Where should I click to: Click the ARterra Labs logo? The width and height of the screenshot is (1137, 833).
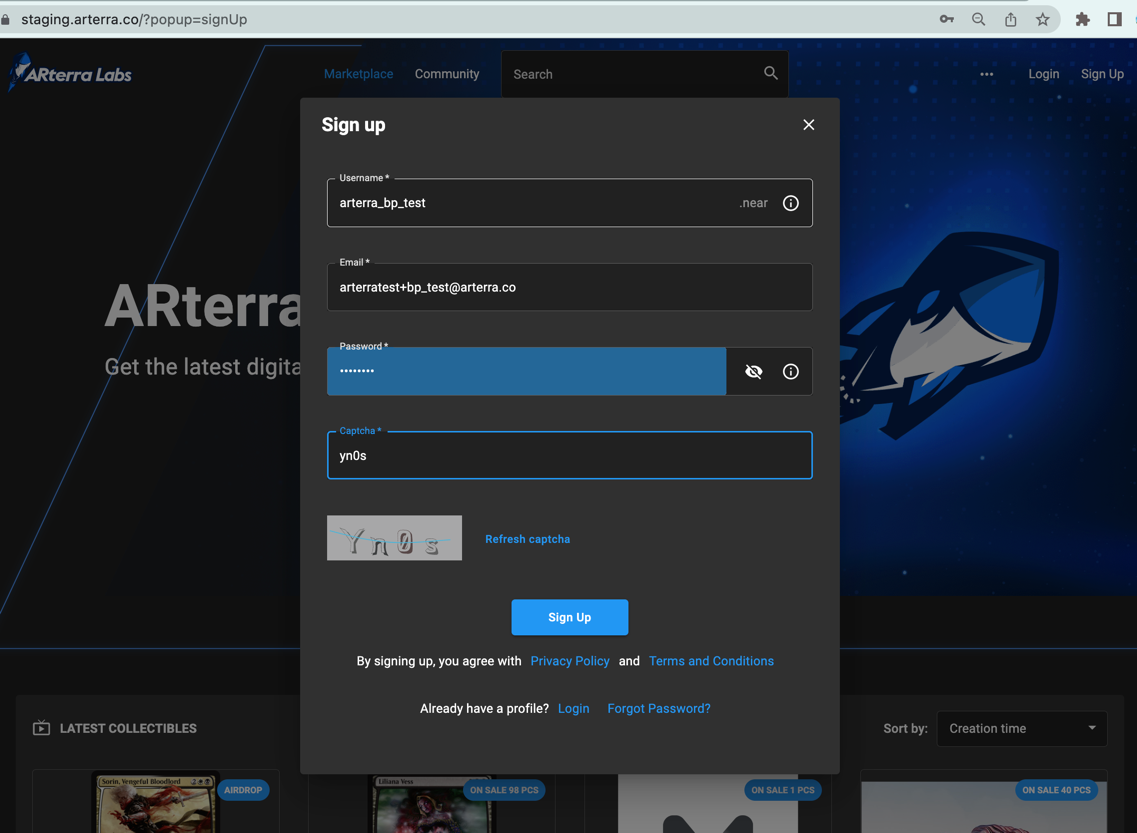(x=68, y=73)
